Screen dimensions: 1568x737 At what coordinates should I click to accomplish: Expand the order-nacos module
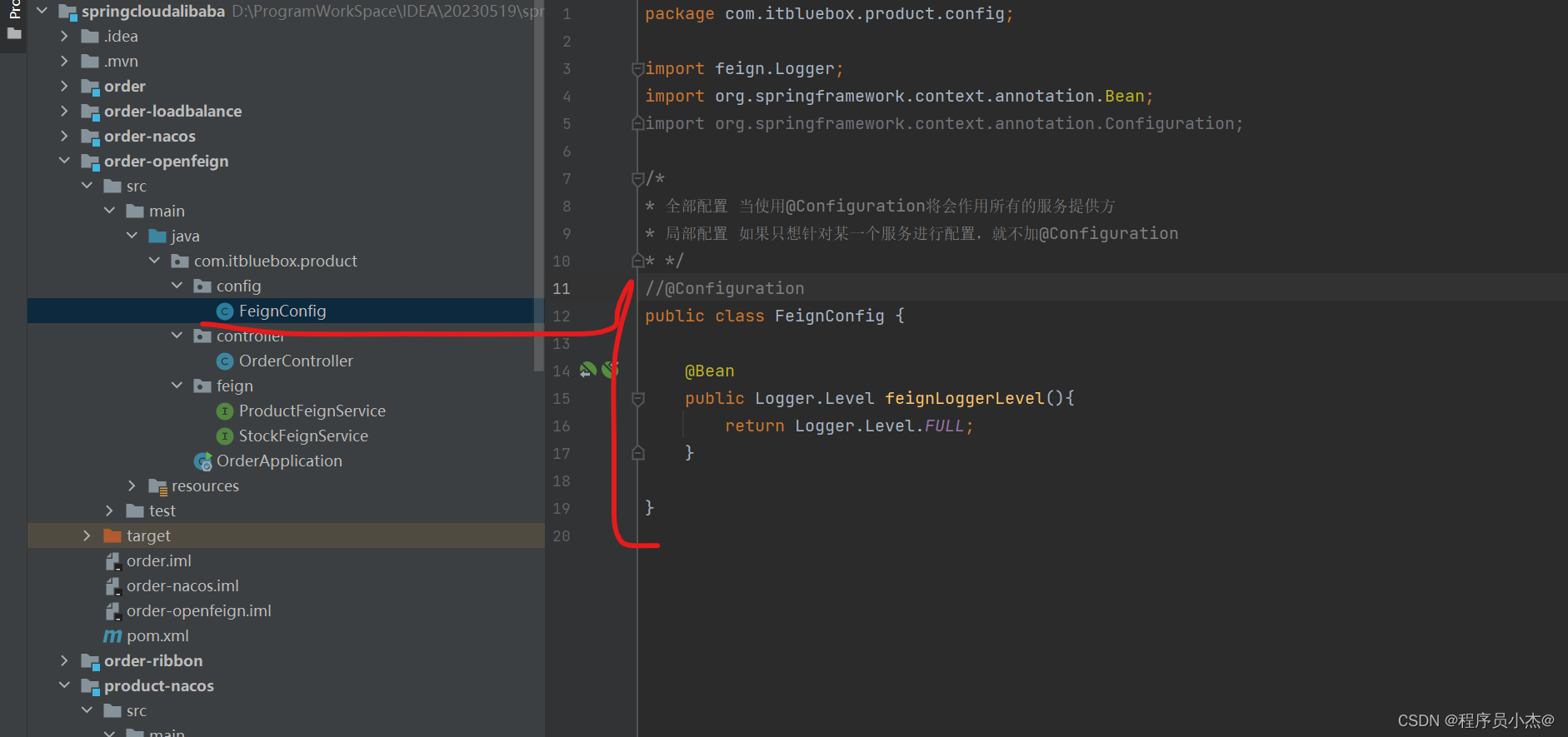[64, 136]
